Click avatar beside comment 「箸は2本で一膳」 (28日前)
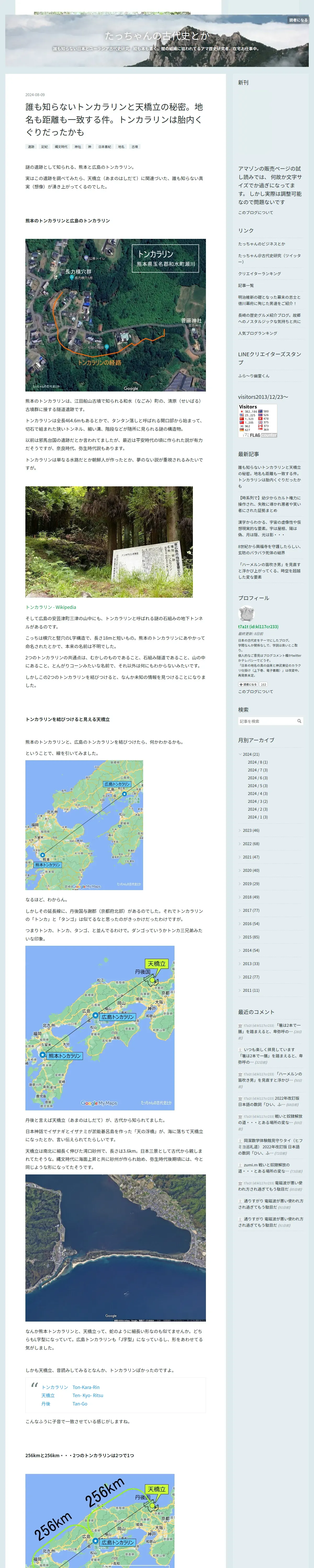 coord(240,1026)
